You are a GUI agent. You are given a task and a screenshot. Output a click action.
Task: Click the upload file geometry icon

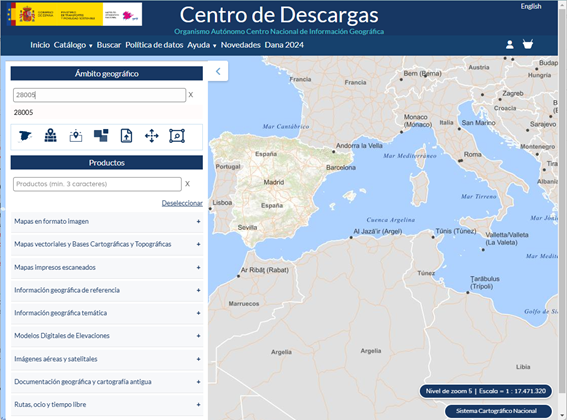[126, 136]
